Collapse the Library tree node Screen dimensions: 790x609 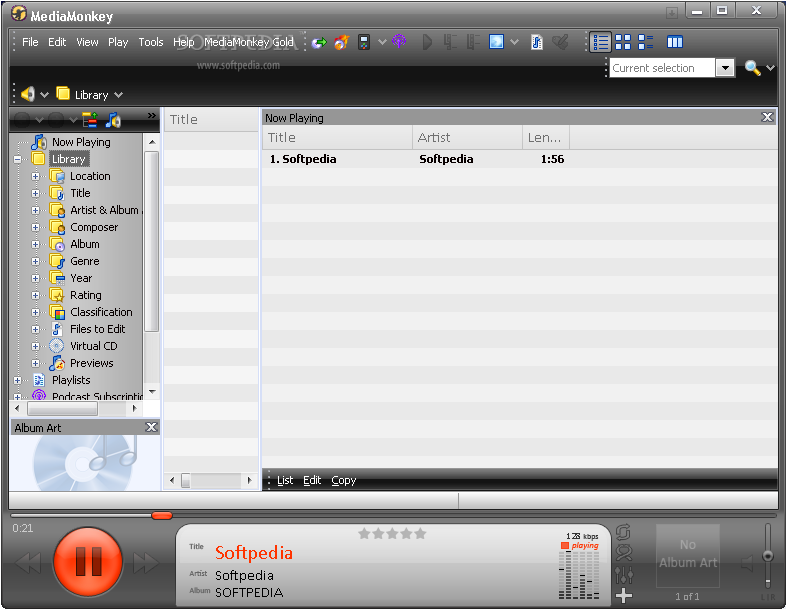pos(18,159)
